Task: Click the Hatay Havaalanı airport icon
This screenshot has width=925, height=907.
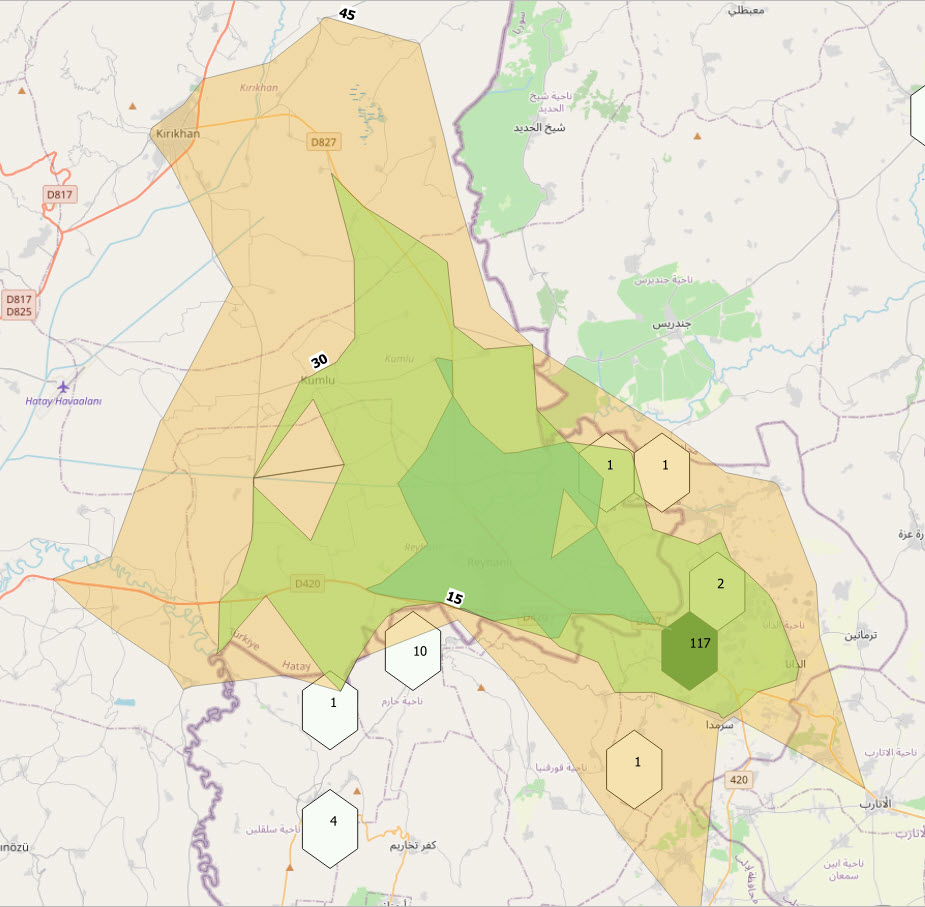Action: click(x=64, y=387)
